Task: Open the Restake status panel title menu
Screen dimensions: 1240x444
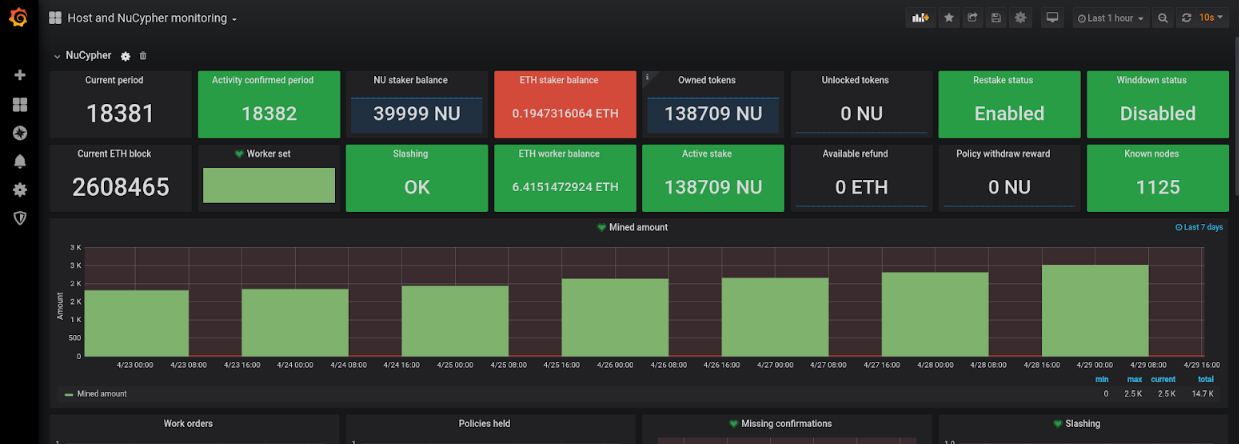Action: [x=1003, y=80]
